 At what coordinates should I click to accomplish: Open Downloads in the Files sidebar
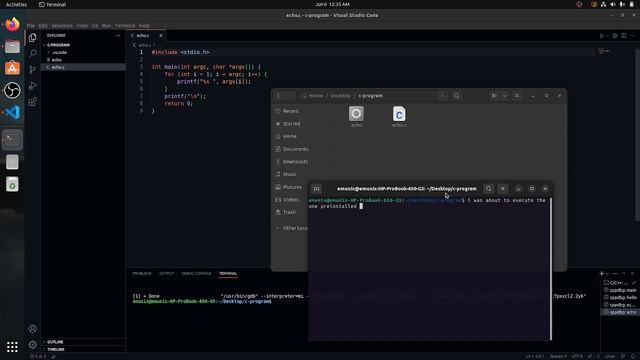295,162
